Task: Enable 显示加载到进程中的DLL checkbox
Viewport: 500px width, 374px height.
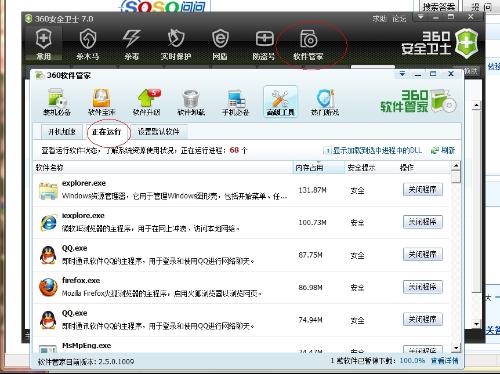Action: [327, 151]
